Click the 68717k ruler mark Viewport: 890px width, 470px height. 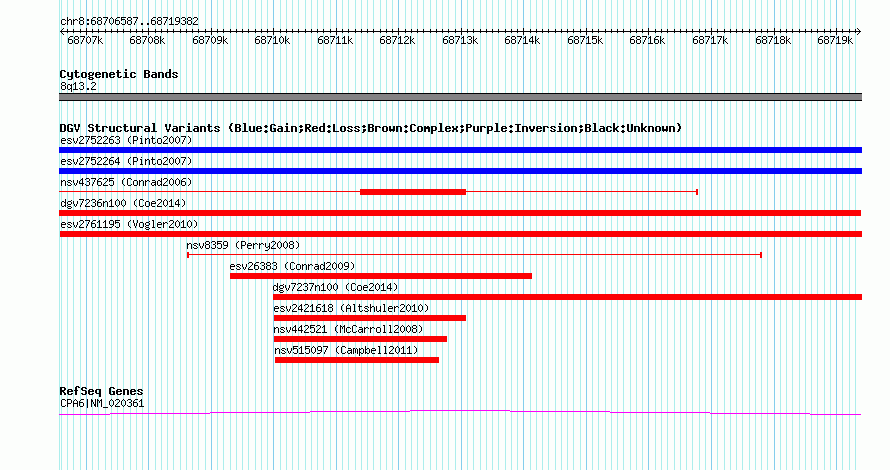tap(710, 40)
